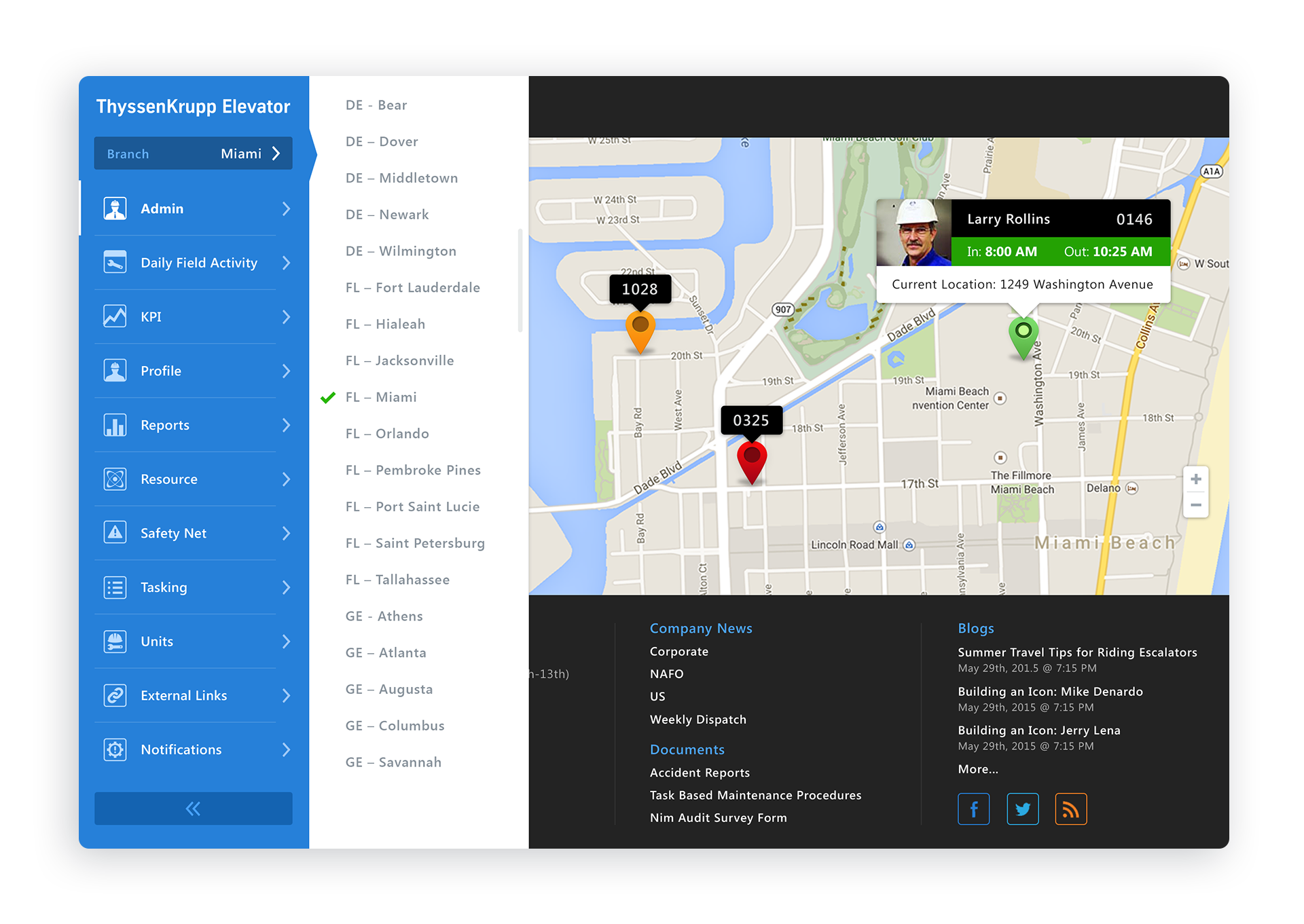
Task: Click the Units hard hat icon
Action: (x=115, y=641)
